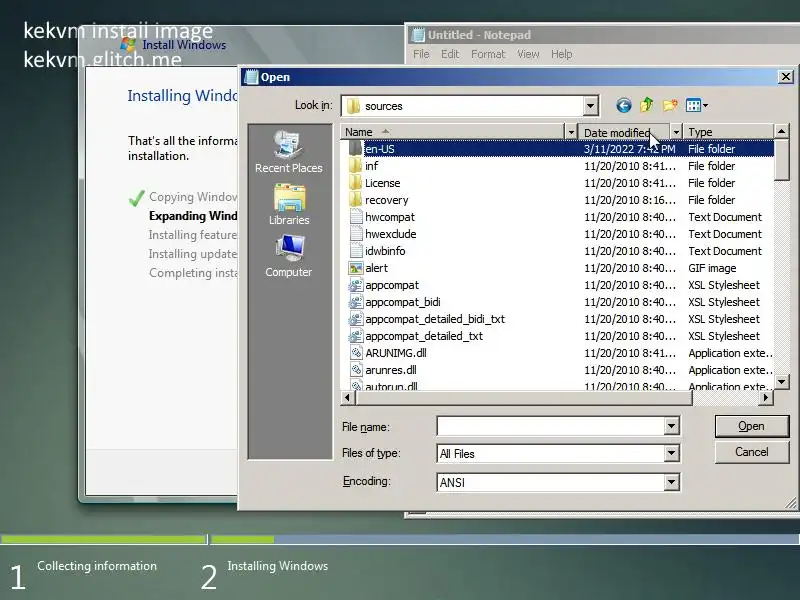Select appcompat stylesheet icon
800x600 pixels.
pos(356,285)
